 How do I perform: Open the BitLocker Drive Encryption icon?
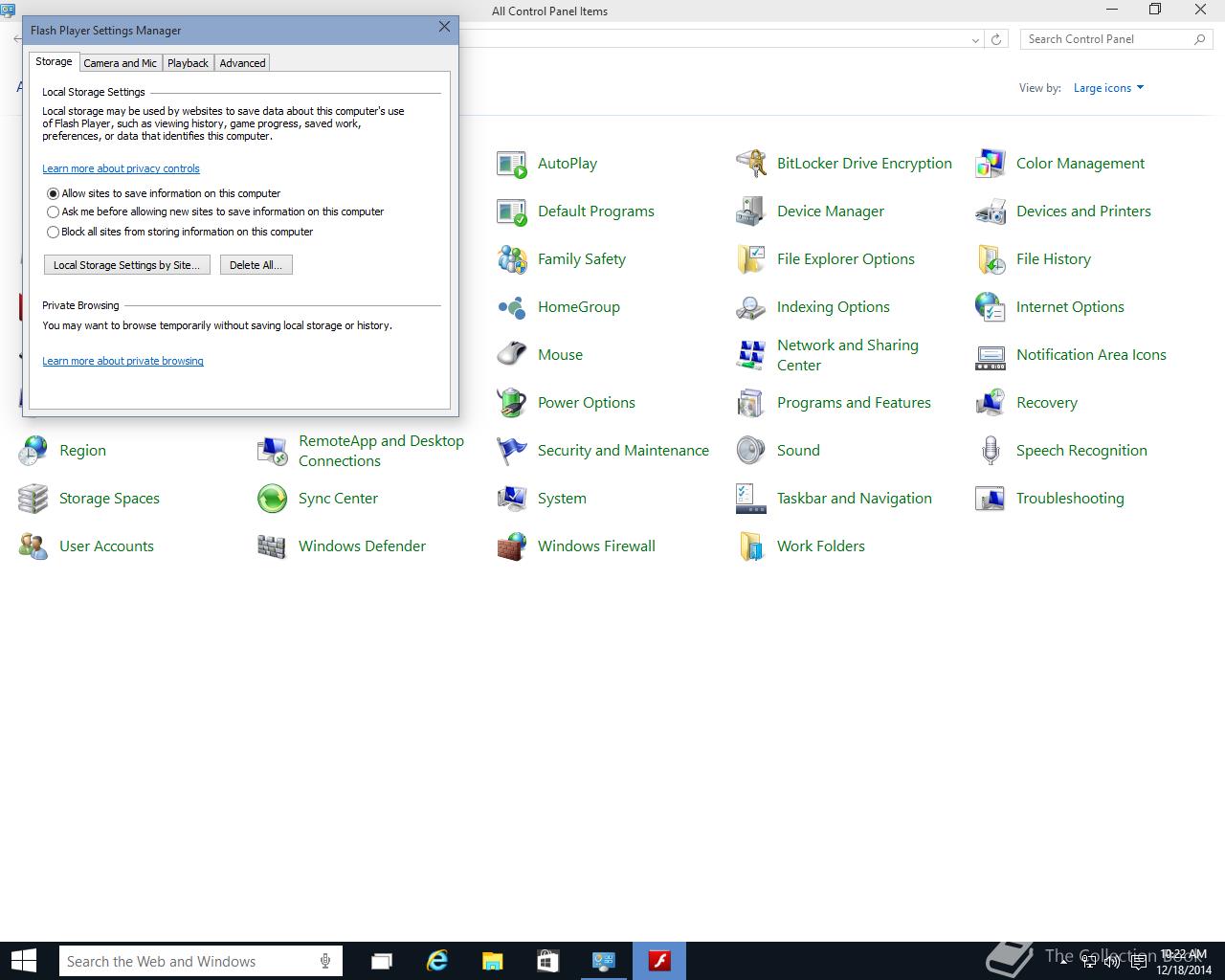(751, 164)
